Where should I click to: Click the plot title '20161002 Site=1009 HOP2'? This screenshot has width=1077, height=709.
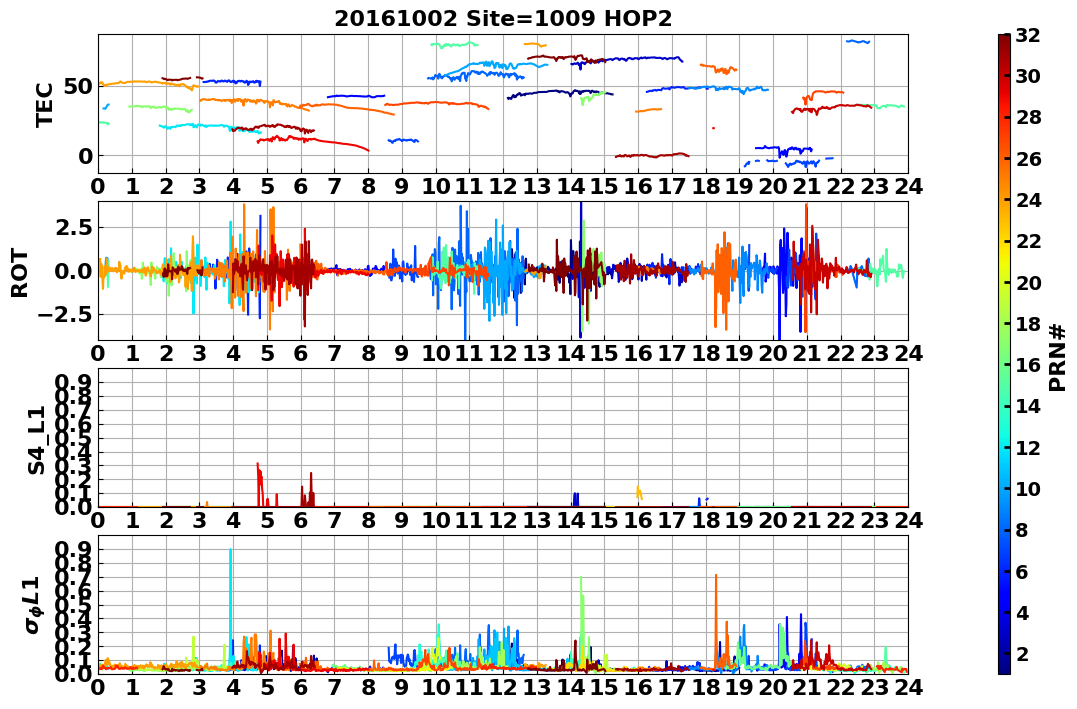tap(503, 19)
